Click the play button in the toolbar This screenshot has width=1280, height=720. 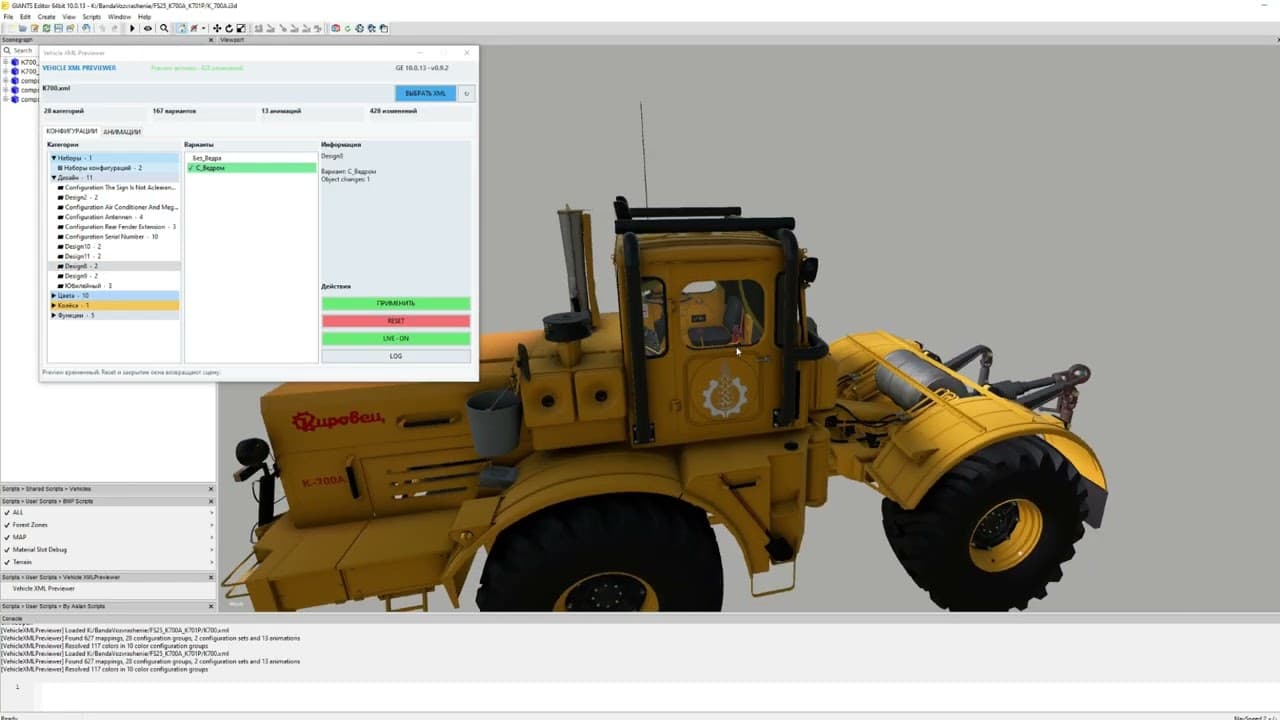click(x=132, y=28)
